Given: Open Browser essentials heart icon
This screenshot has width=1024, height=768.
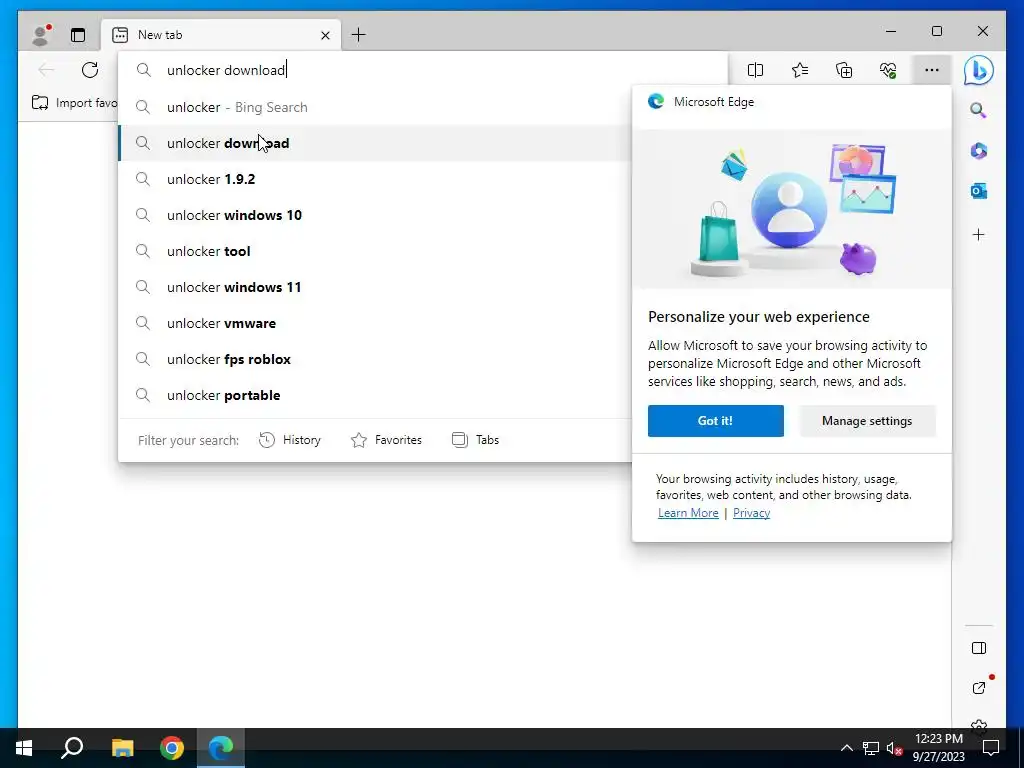Looking at the screenshot, I should pyautogui.click(x=888, y=70).
